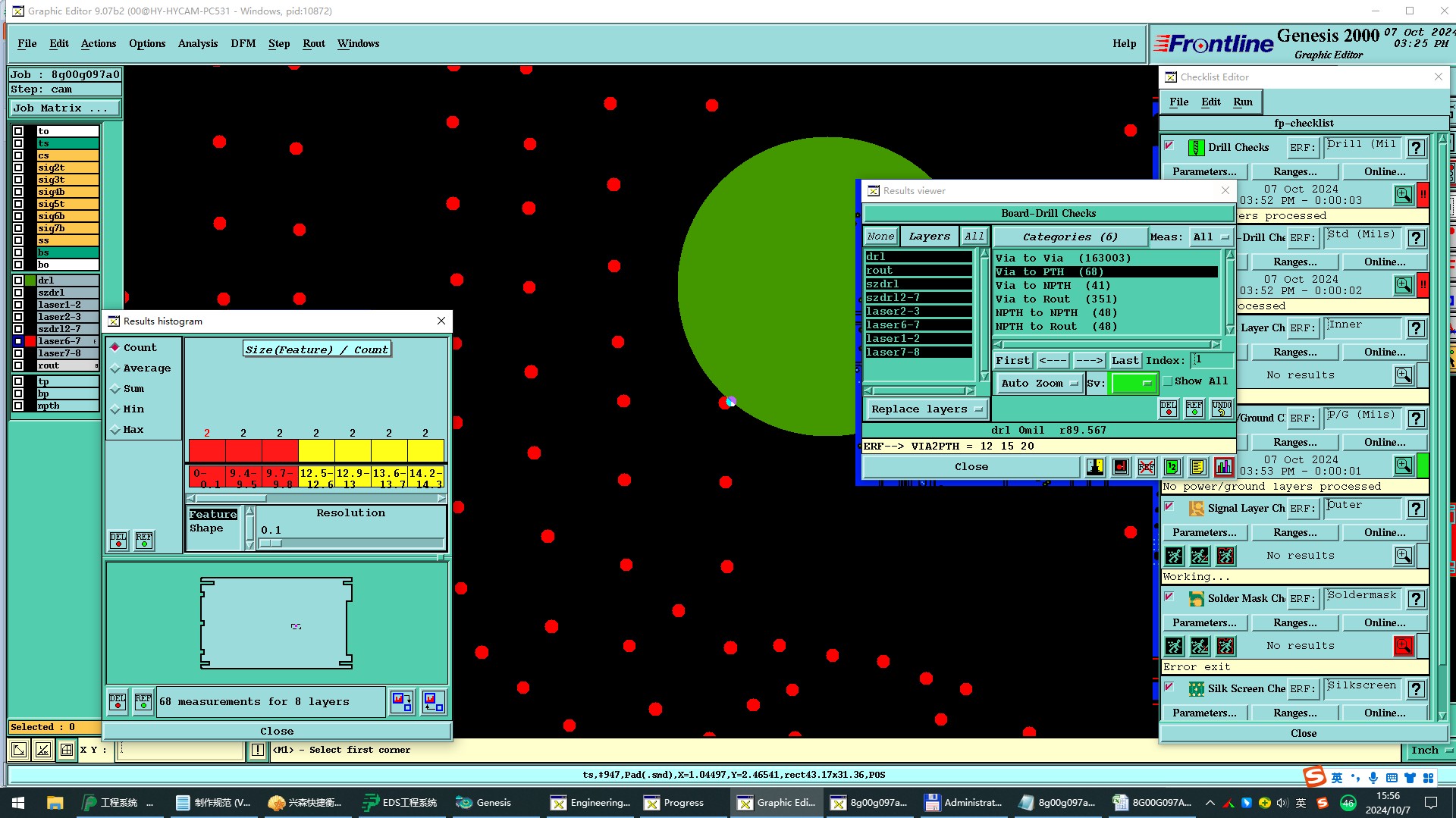Toggle the Drill Checks checklist checkbox
This screenshot has height=818, width=1456.
tap(1169, 146)
